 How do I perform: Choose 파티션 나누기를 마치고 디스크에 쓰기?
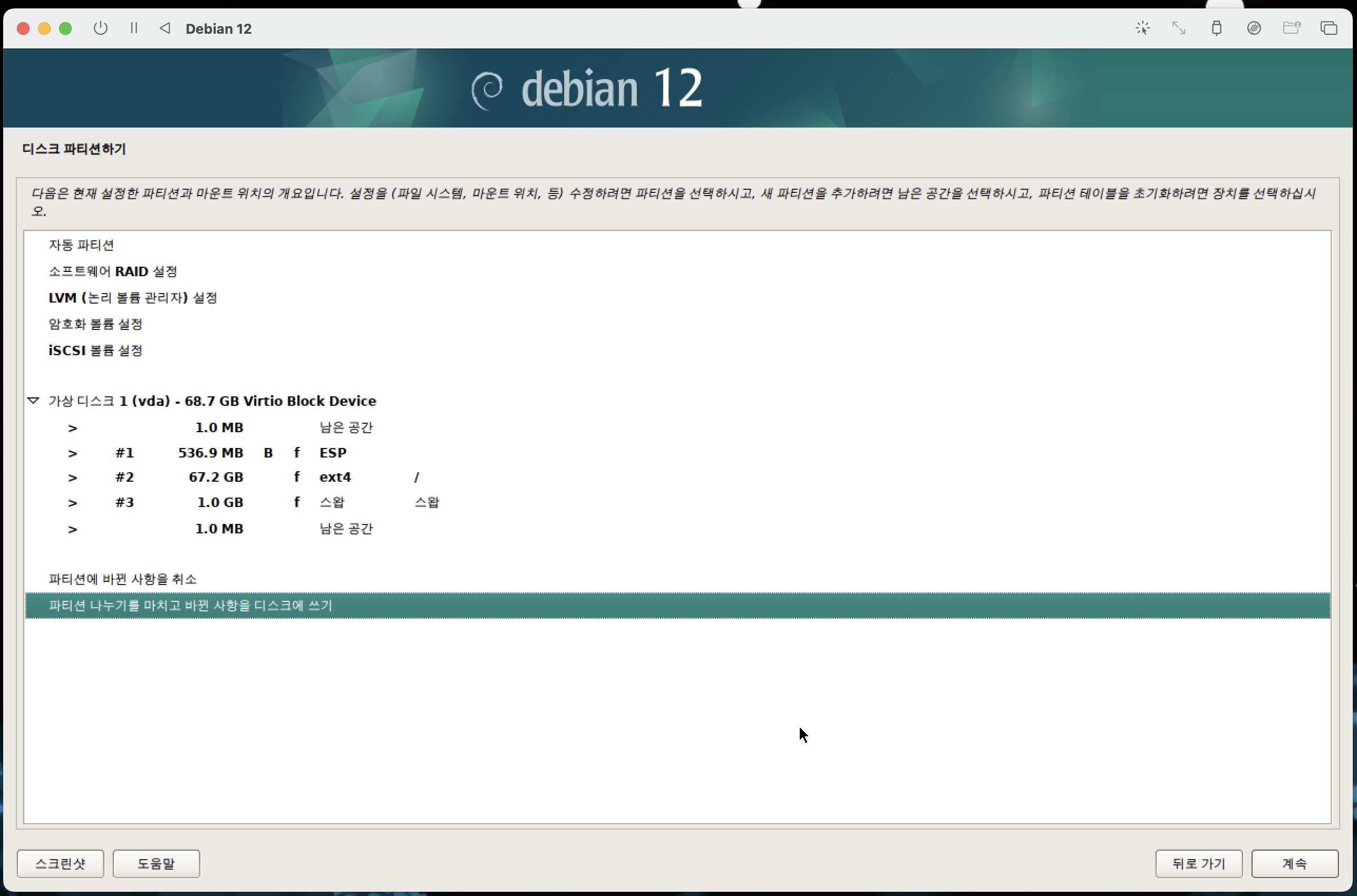coord(677,605)
